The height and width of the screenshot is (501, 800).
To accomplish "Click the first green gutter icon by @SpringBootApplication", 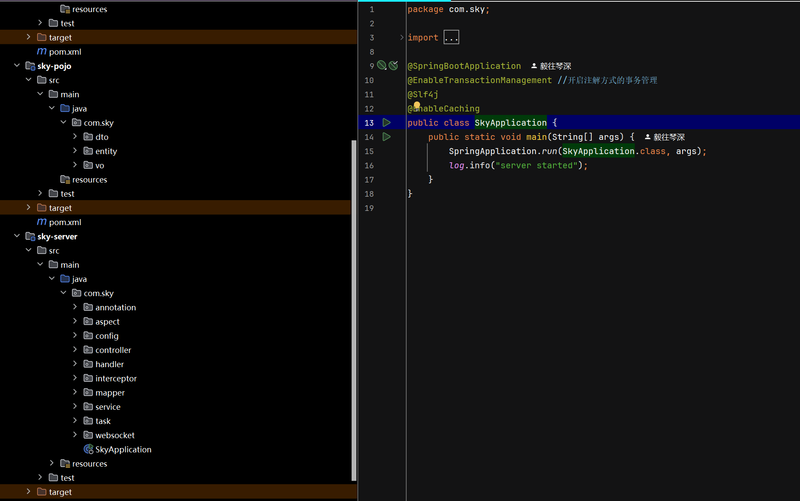I will click(381, 65).
